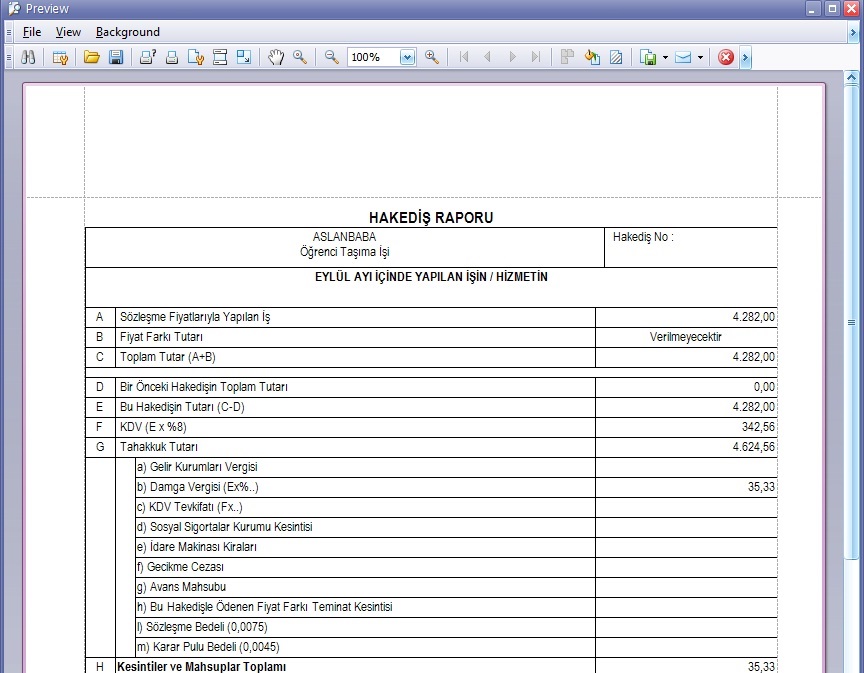Click the vertical scrollbar thumb

tap(852, 322)
